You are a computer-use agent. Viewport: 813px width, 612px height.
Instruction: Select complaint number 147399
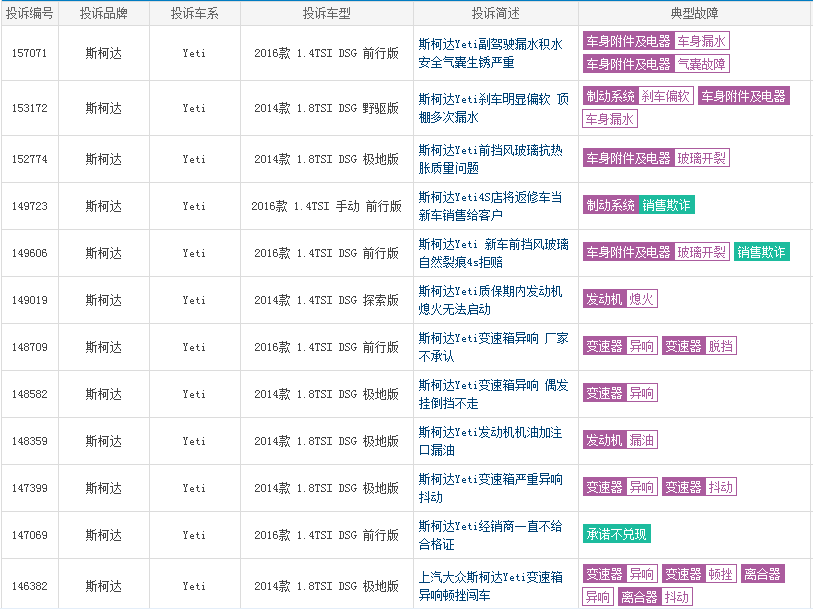point(30,488)
